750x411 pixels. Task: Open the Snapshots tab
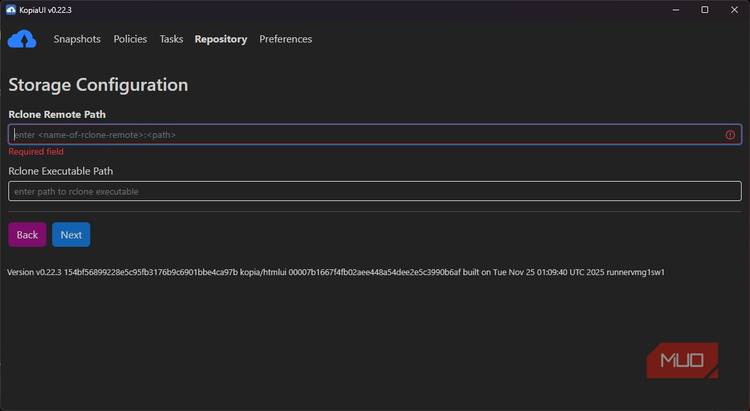pyautogui.click(x=77, y=39)
